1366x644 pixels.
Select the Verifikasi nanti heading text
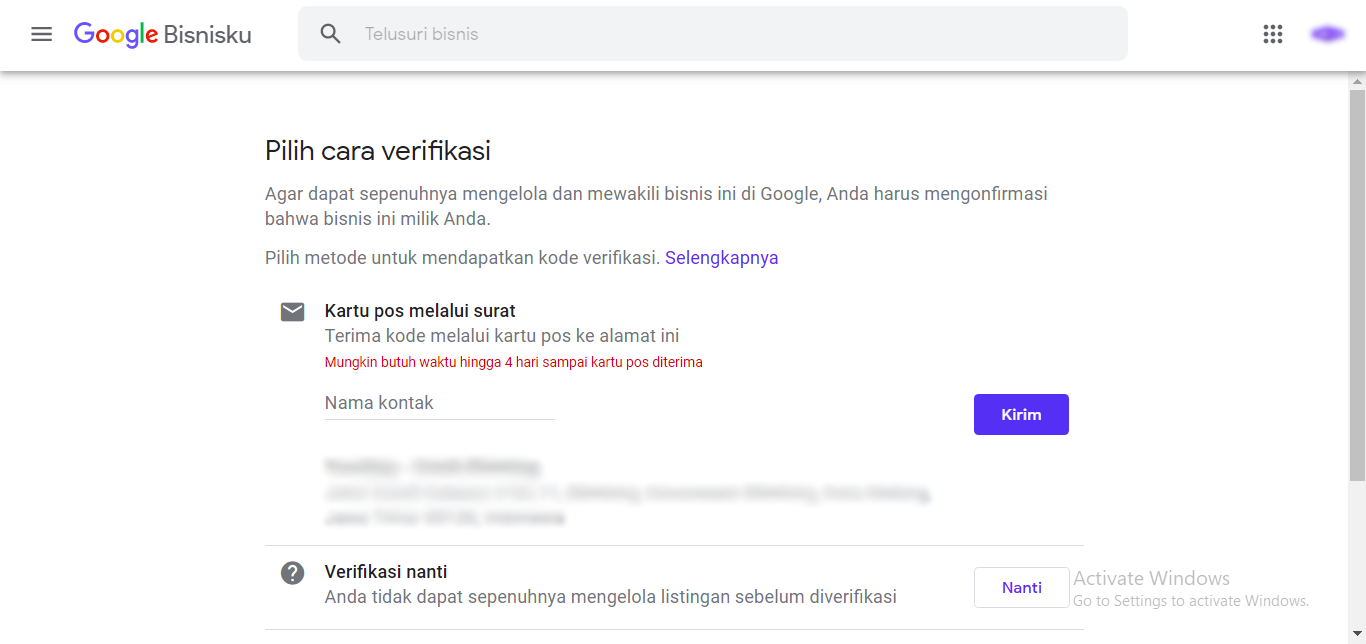point(386,571)
